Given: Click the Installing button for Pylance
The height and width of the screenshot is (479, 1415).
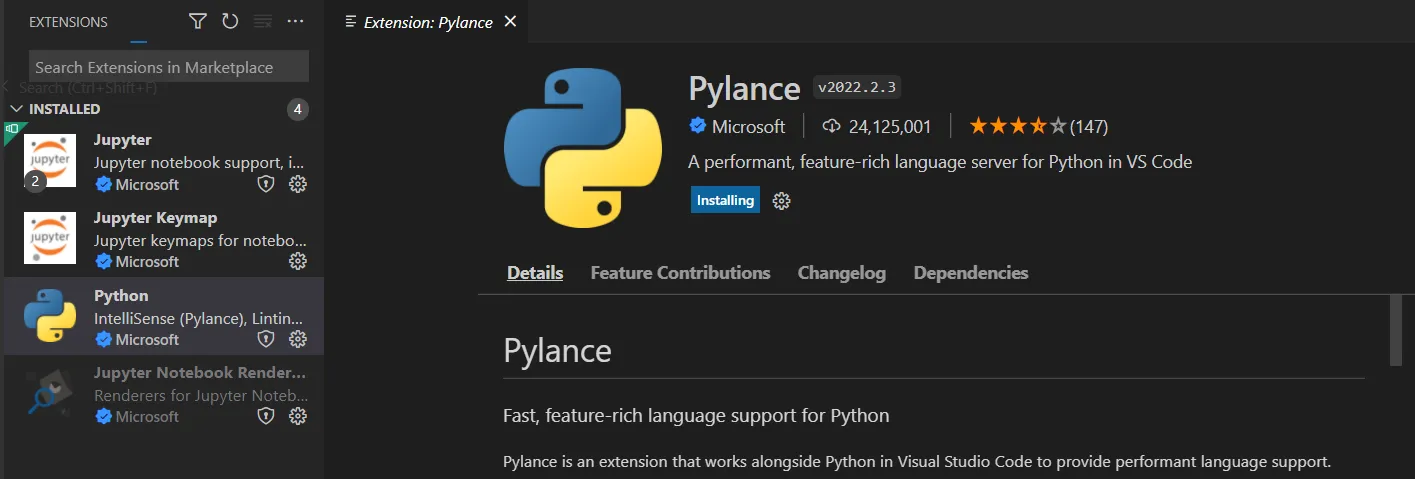Looking at the screenshot, I should [x=725, y=200].
